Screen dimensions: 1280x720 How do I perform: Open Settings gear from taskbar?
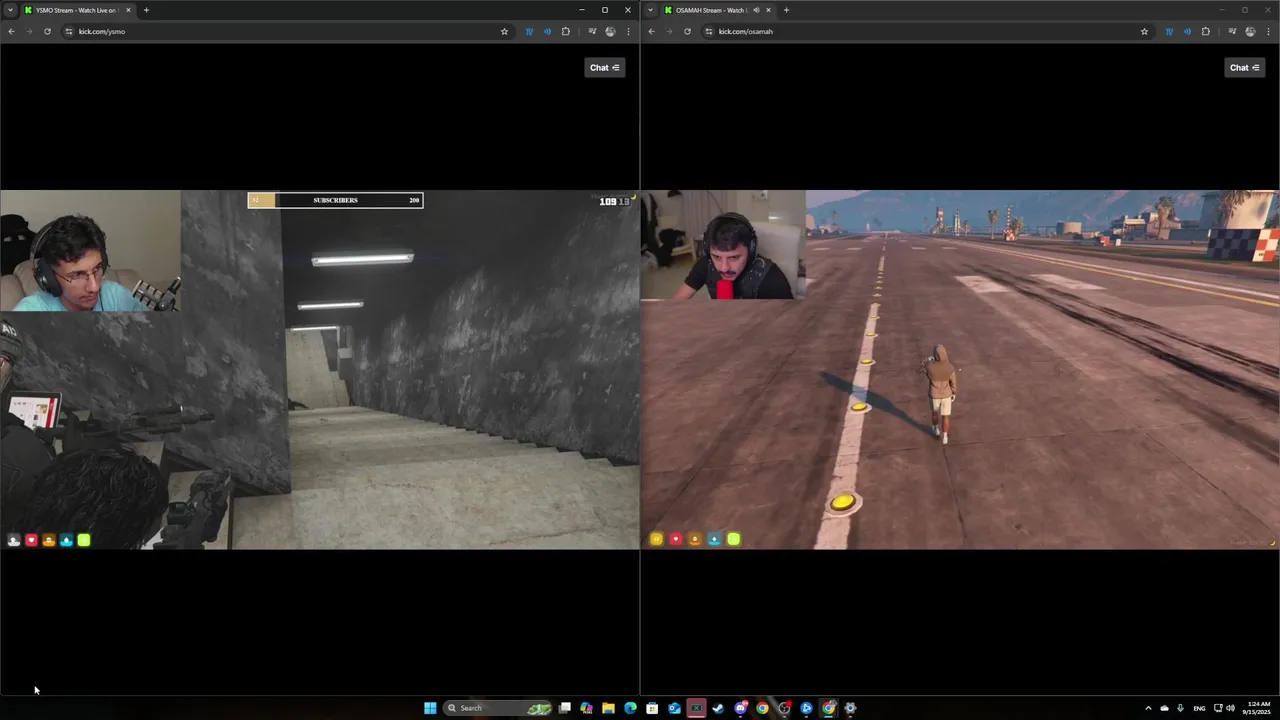(x=850, y=708)
